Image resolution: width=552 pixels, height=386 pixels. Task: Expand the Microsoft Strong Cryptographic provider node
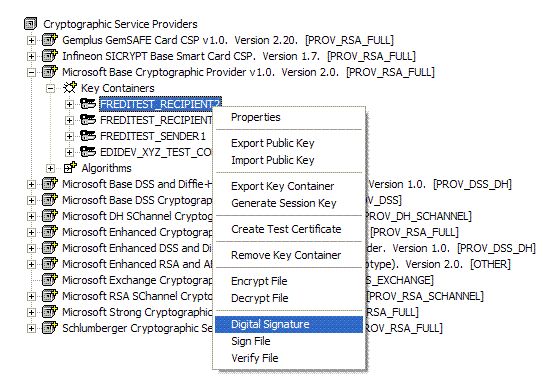[x=31, y=312]
